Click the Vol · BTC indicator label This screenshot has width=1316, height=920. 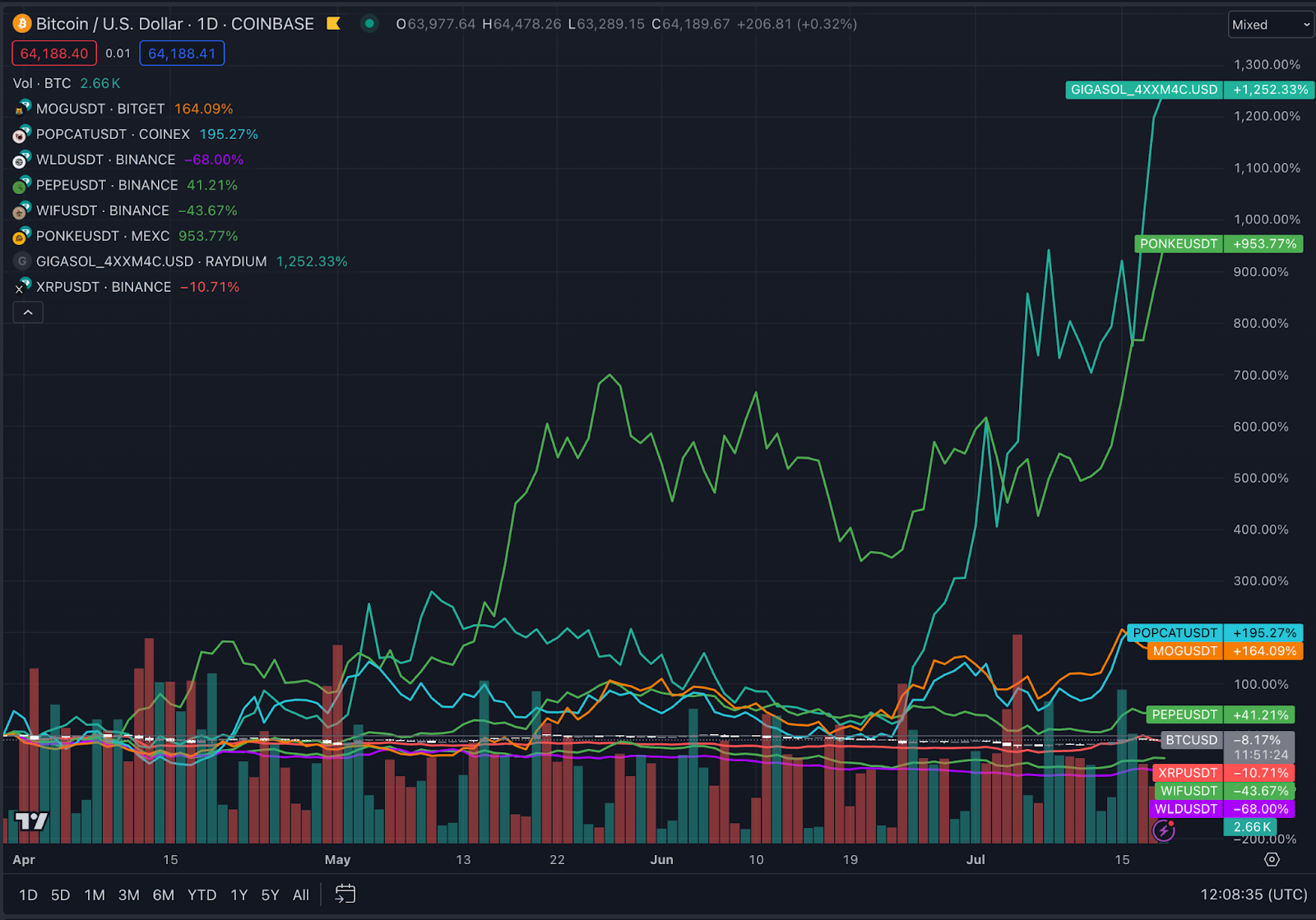coord(42,83)
